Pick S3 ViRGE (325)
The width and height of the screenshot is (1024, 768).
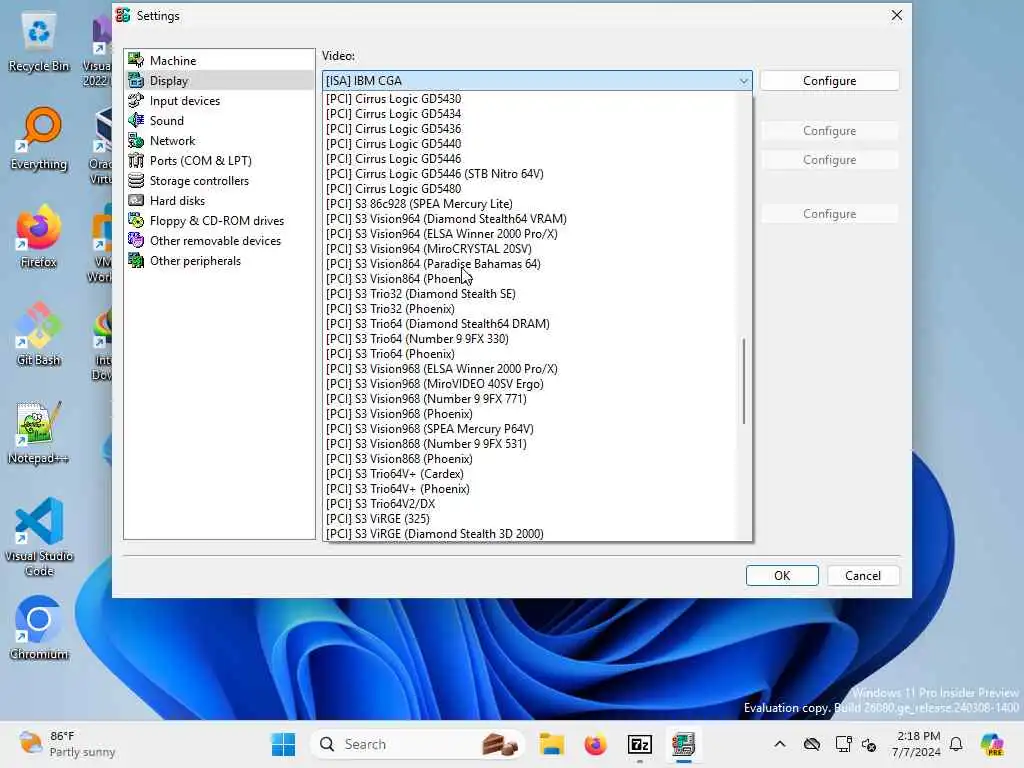pyautogui.click(x=530, y=519)
